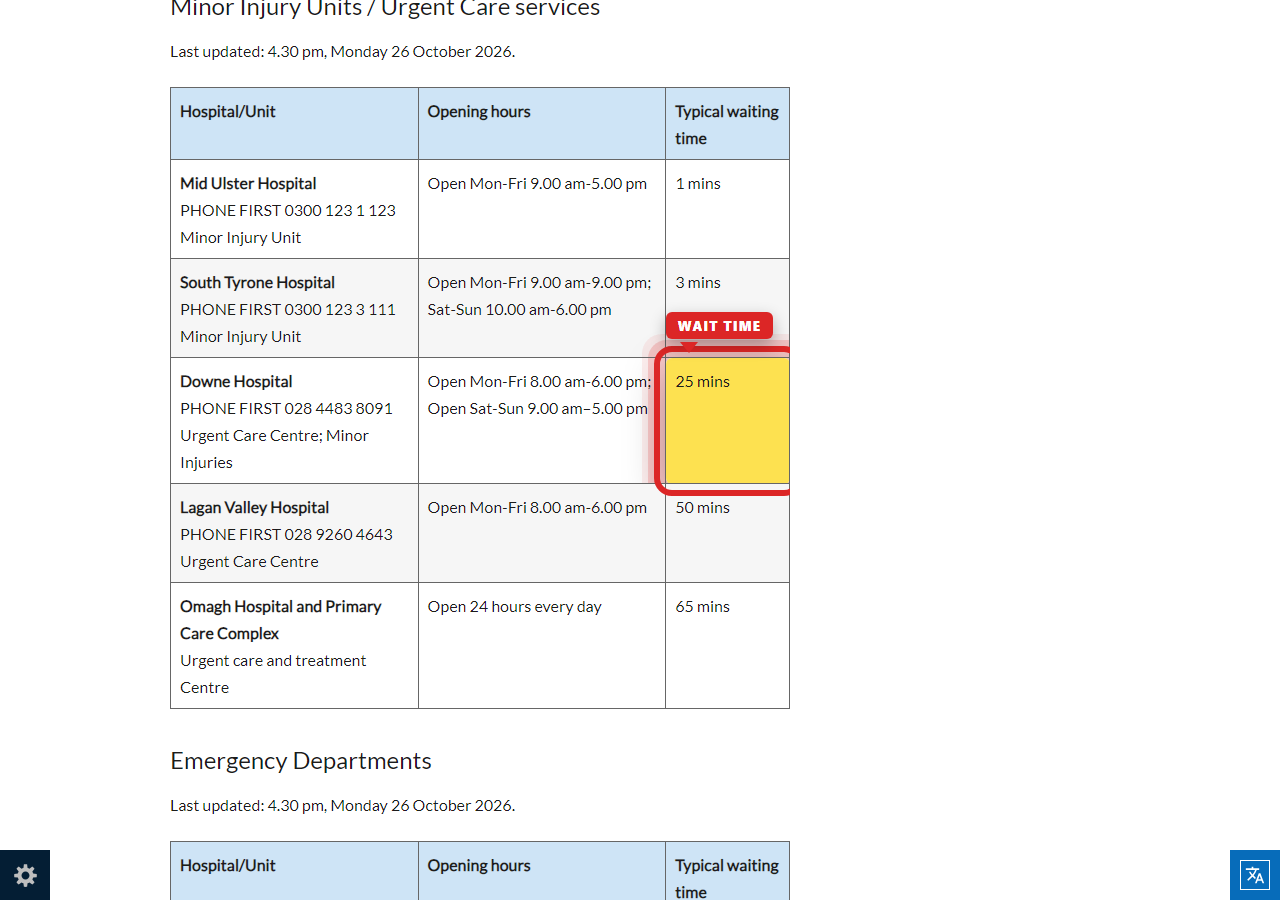1280x900 pixels.
Task: Click the 3 mins waiting time cell
Action: point(727,308)
